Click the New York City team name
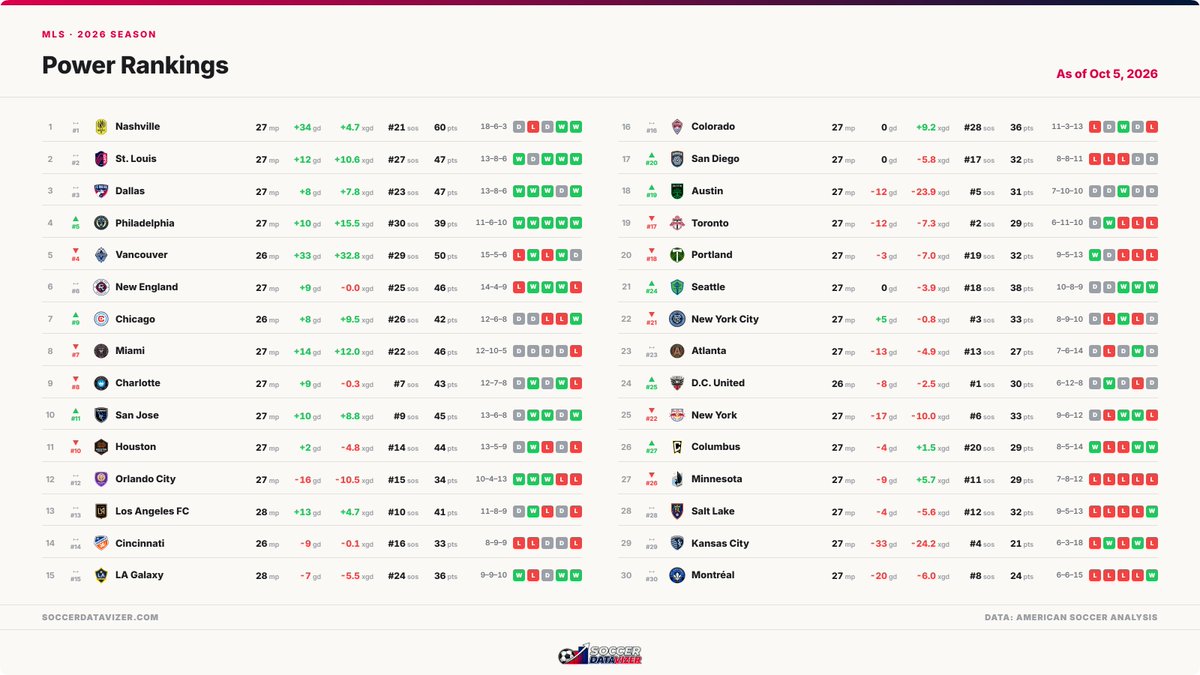 point(725,319)
